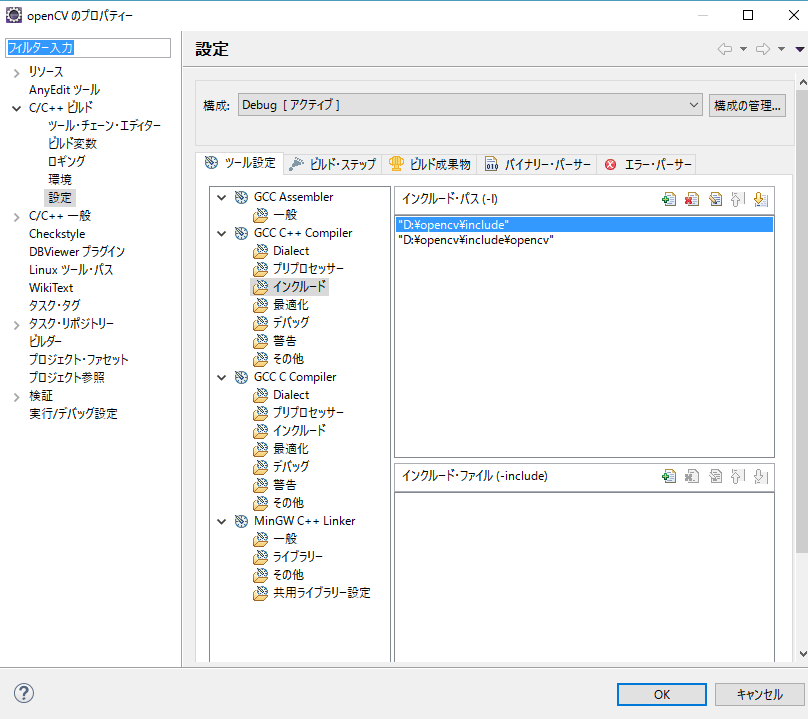
Task: Select Dialect under GCC C++ Compiler
Action: pos(291,251)
